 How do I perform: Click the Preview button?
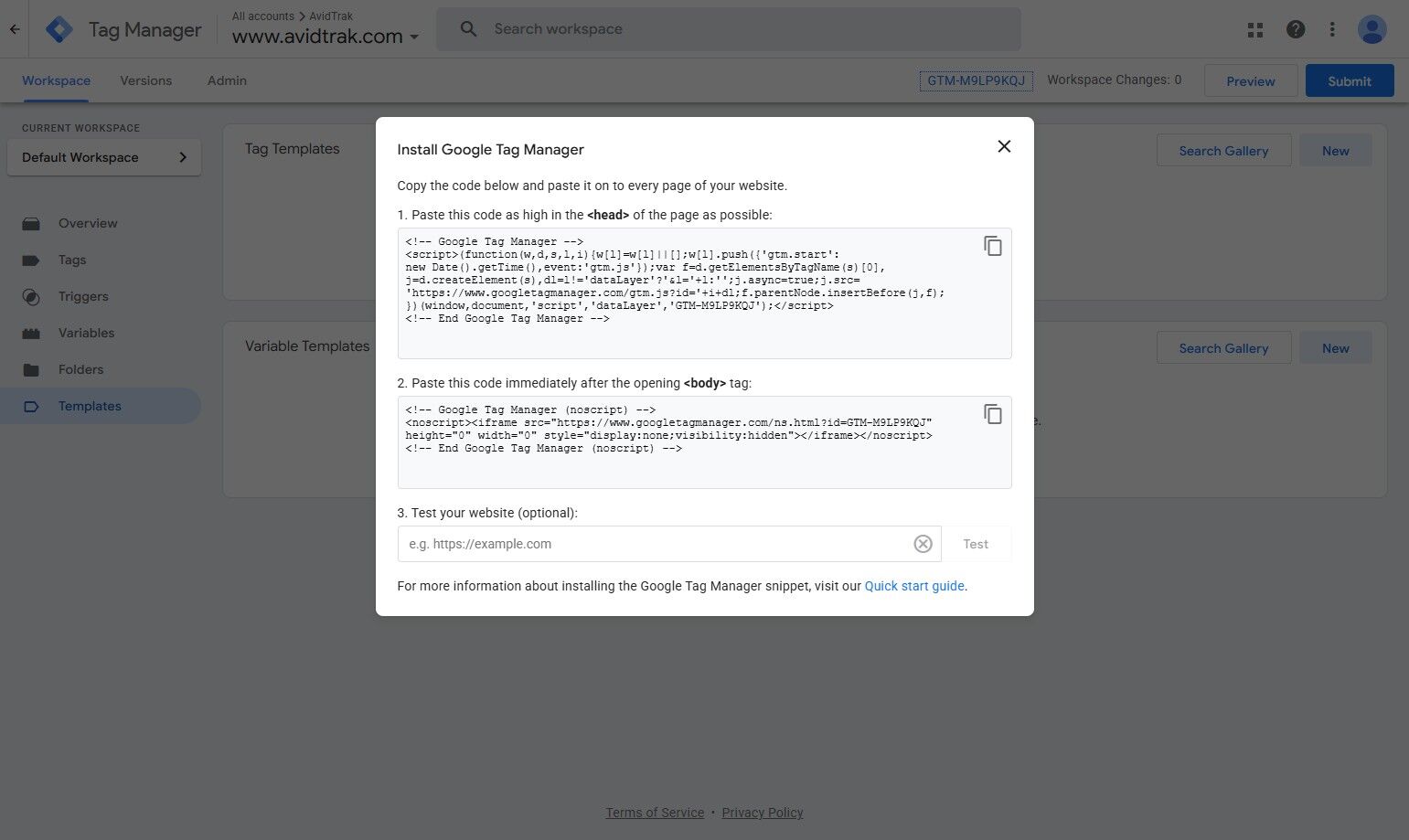1251,80
